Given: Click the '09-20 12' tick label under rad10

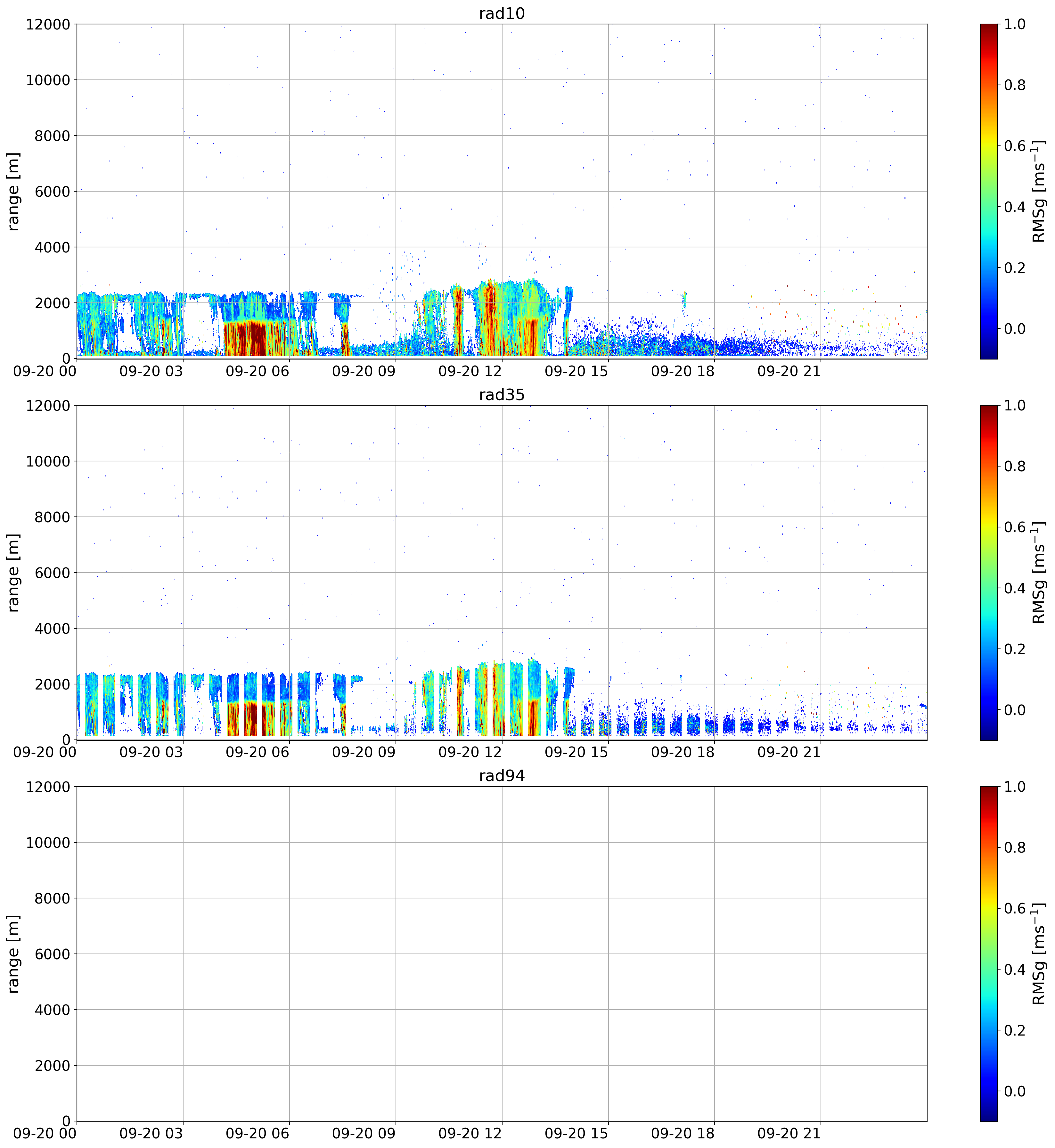Looking at the screenshot, I should [x=470, y=371].
